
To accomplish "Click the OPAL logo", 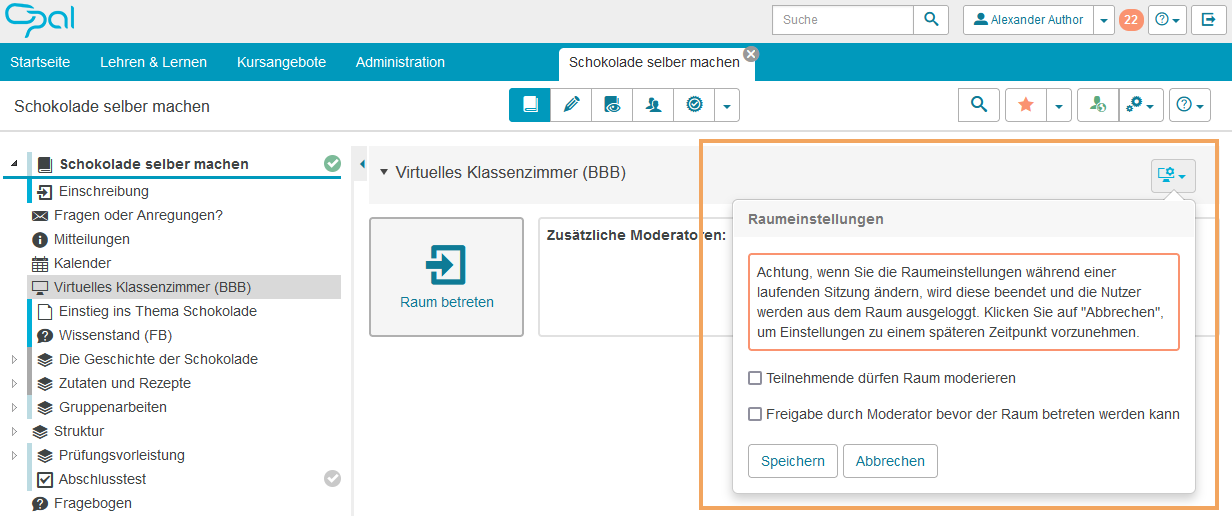I will [x=40, y=20].
